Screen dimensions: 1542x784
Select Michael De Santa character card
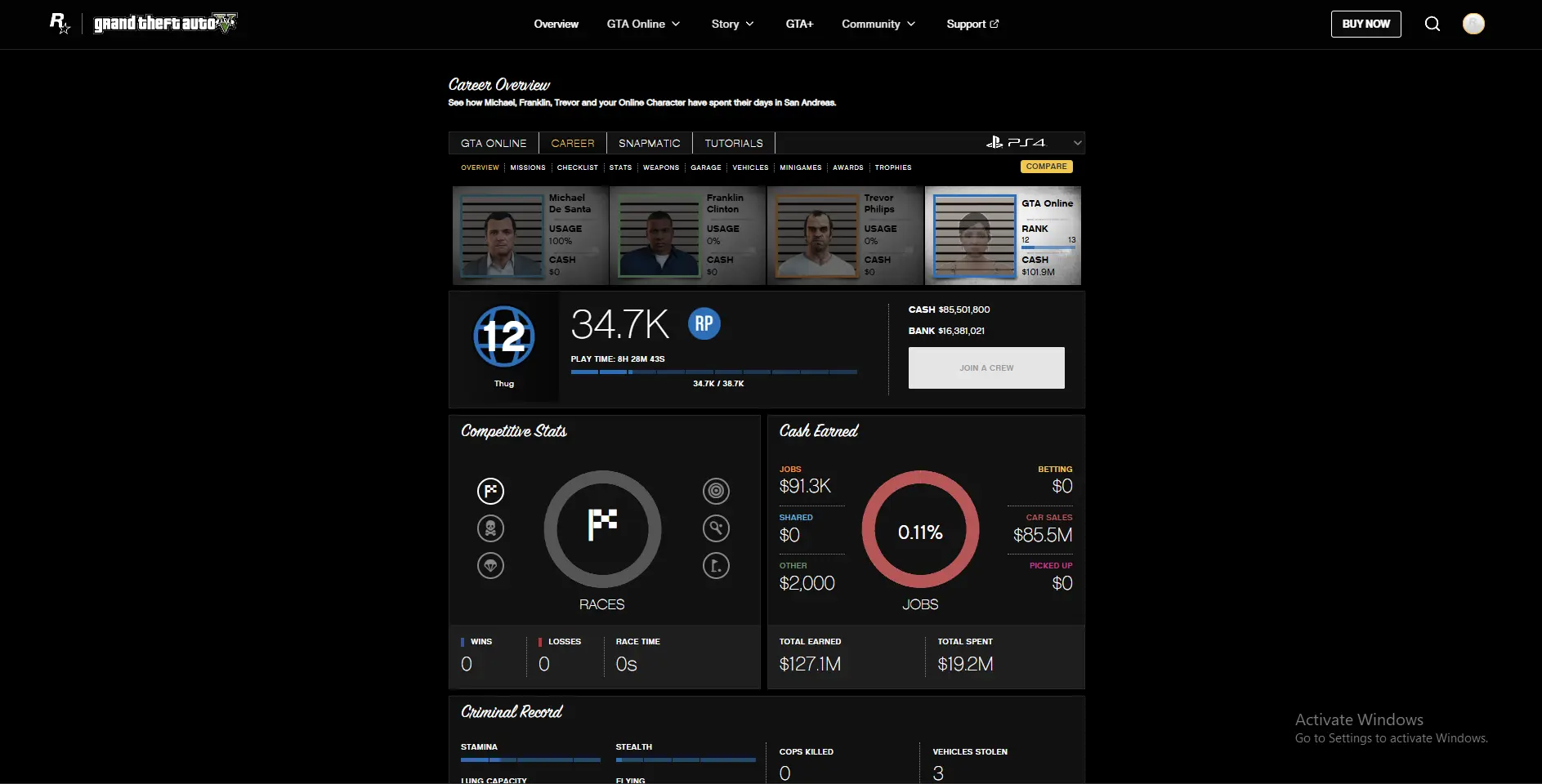530,235
